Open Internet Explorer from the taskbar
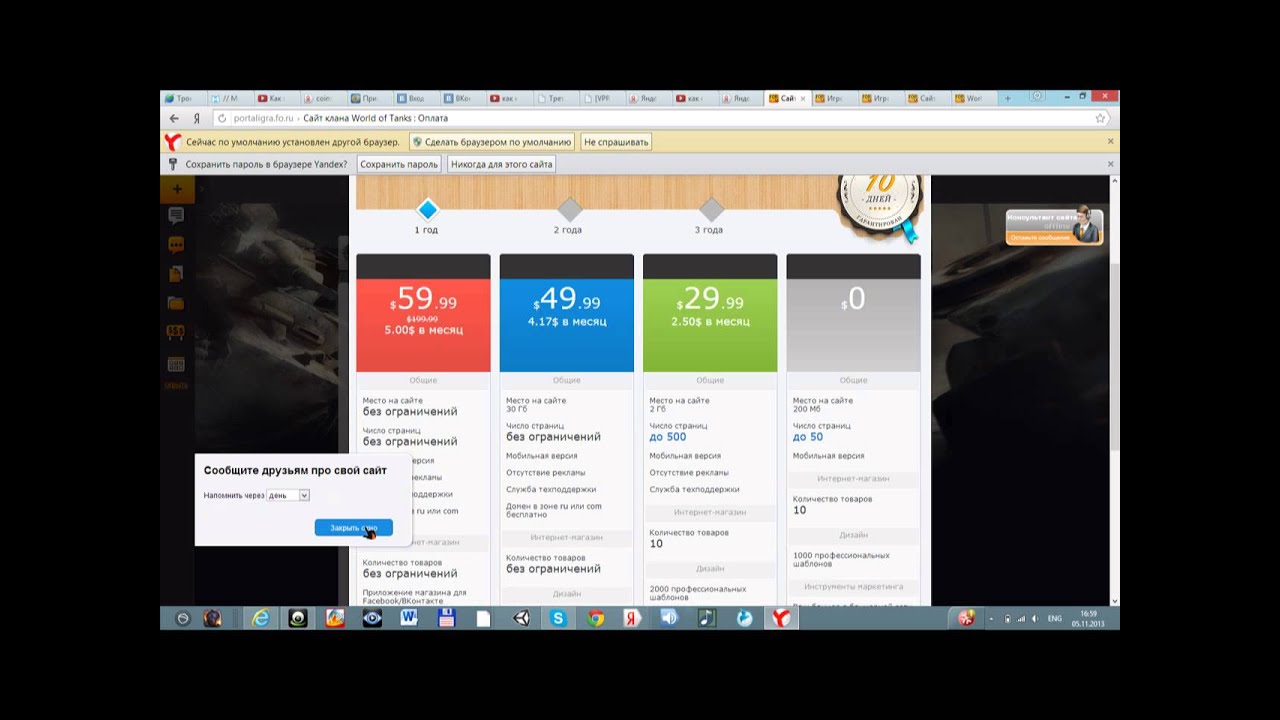 (x=260, y=618)
